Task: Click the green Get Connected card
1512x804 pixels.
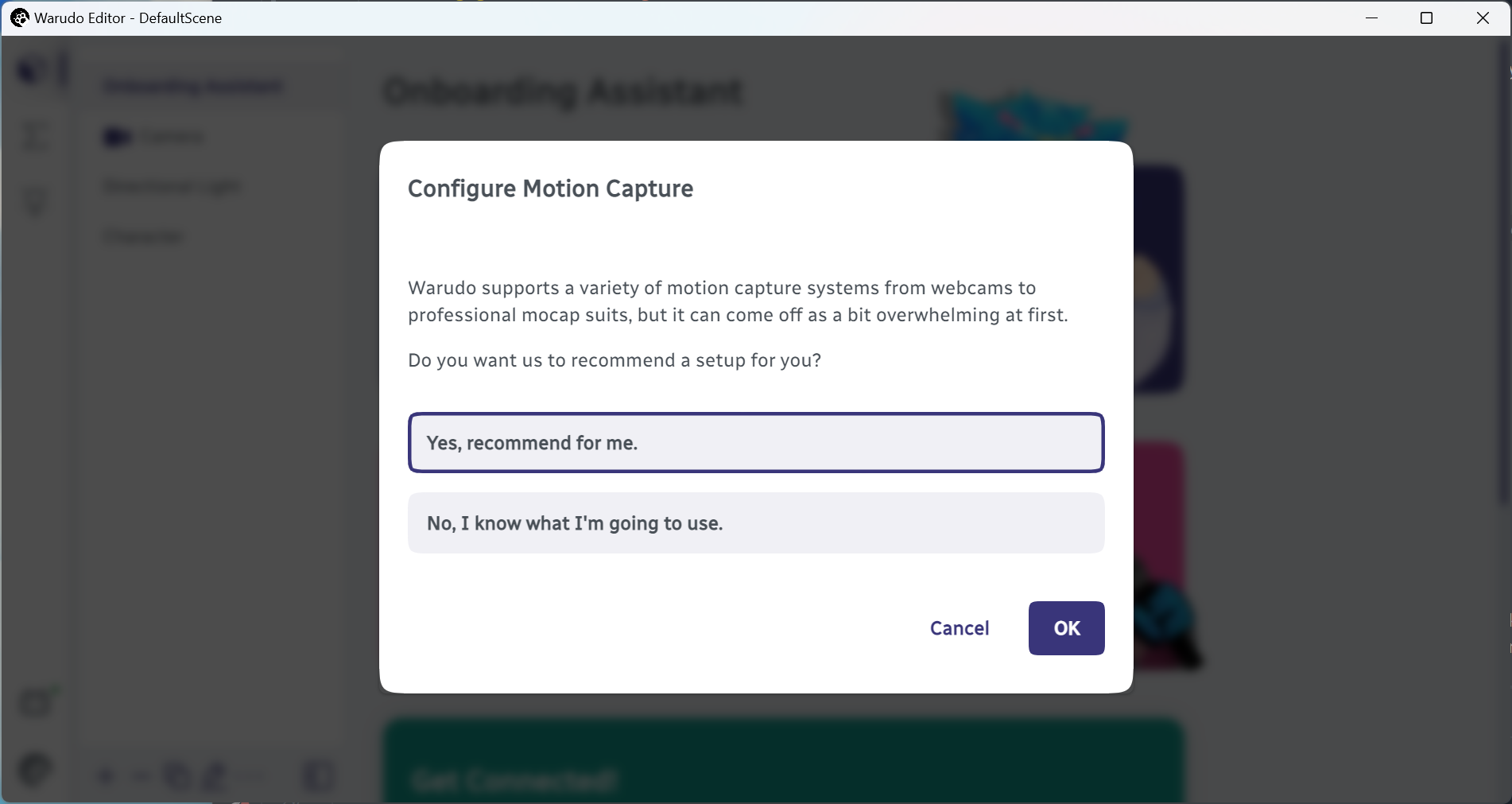Action: tap(784, 761)
